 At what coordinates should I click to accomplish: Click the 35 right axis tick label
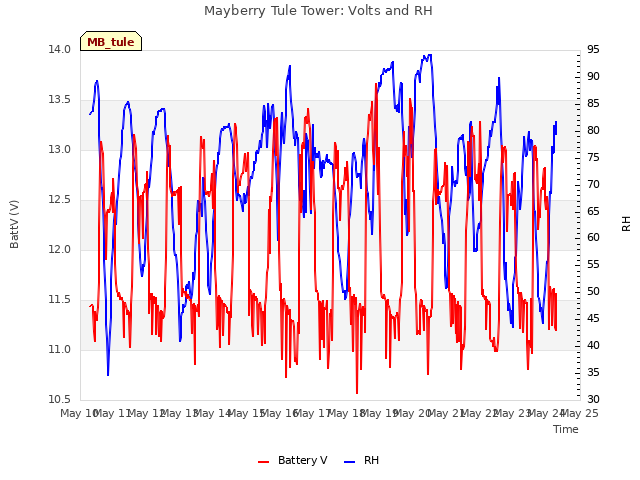pyautogui.click(x=593, y=372)
